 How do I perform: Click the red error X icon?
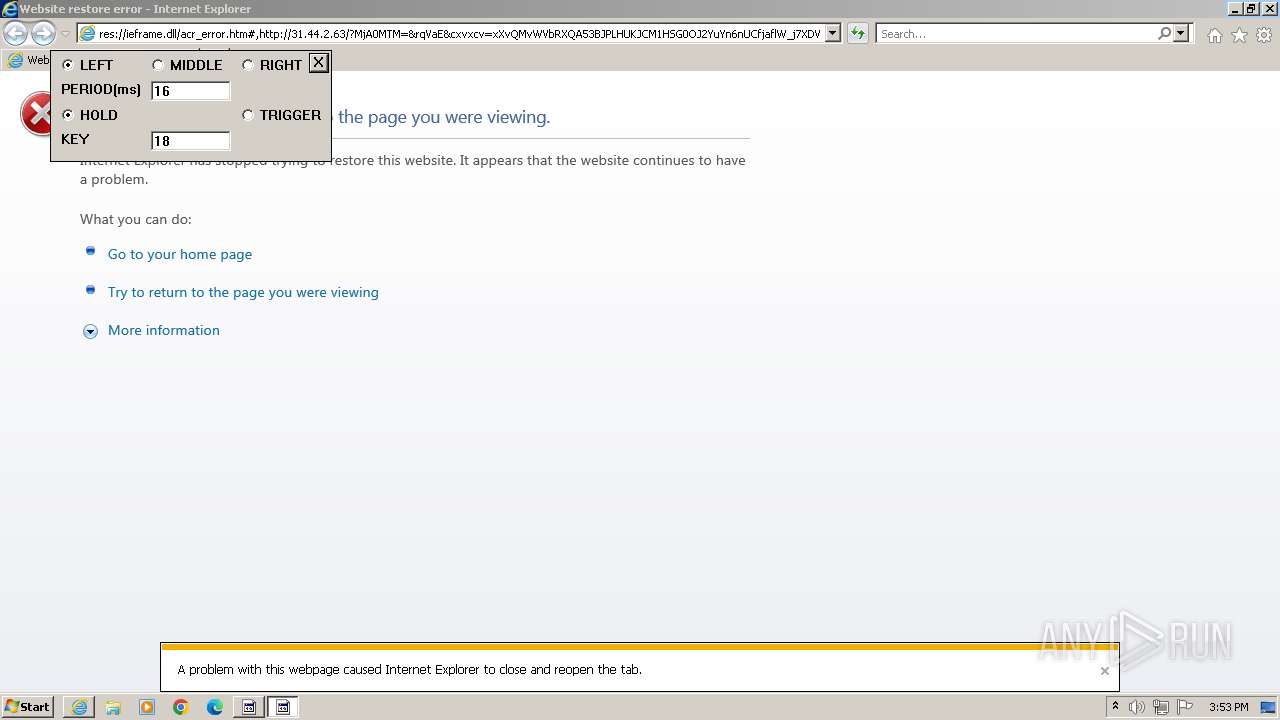(36, 114)
